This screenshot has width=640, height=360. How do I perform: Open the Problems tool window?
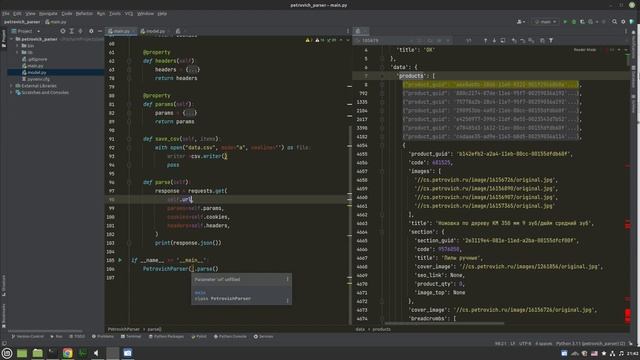point(103,337)
